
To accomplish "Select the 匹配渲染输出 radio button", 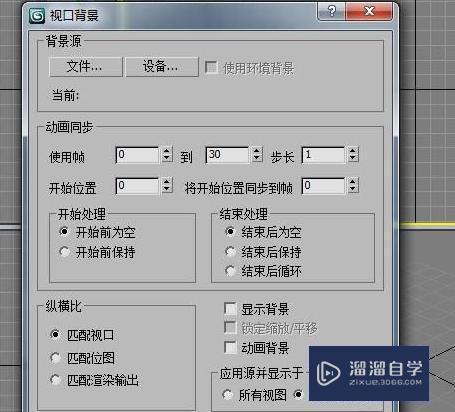I will (55, 380).
